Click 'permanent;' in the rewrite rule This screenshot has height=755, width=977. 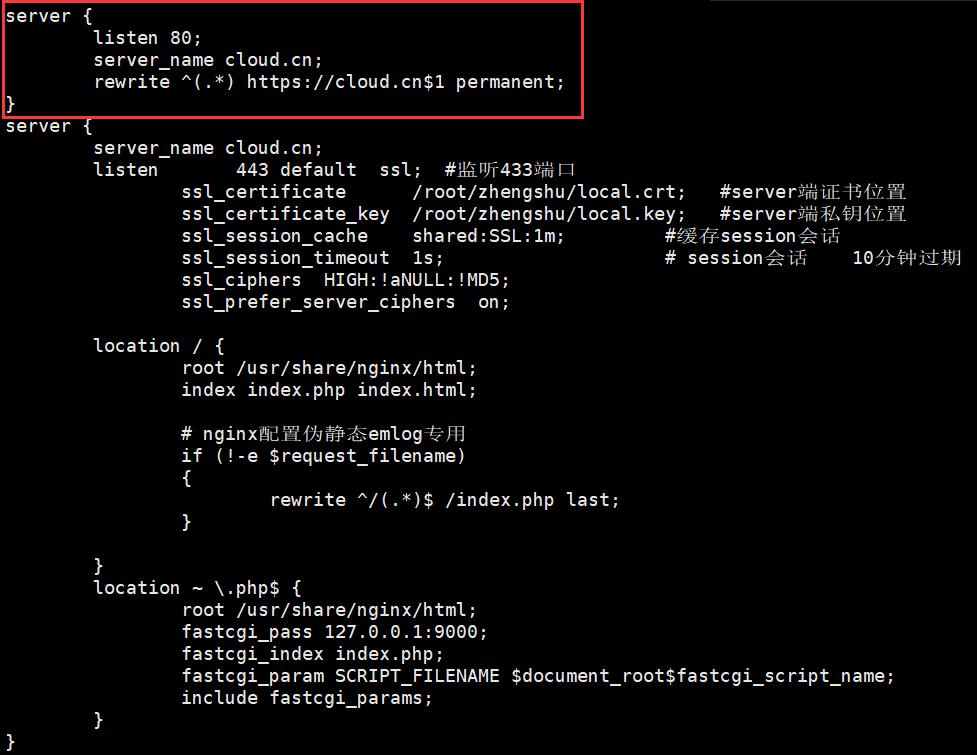(x=510, y=82)
